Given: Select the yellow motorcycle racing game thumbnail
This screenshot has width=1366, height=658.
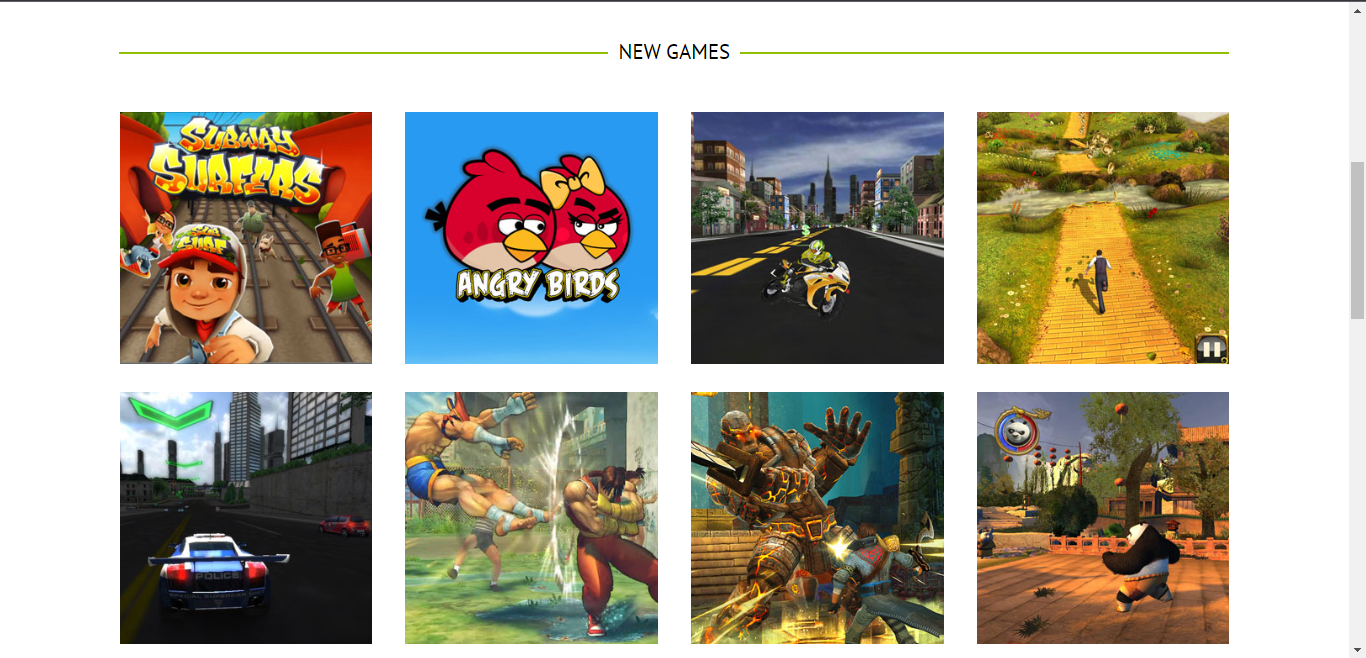Looking at the screenshot, I should tap(817, 238).
